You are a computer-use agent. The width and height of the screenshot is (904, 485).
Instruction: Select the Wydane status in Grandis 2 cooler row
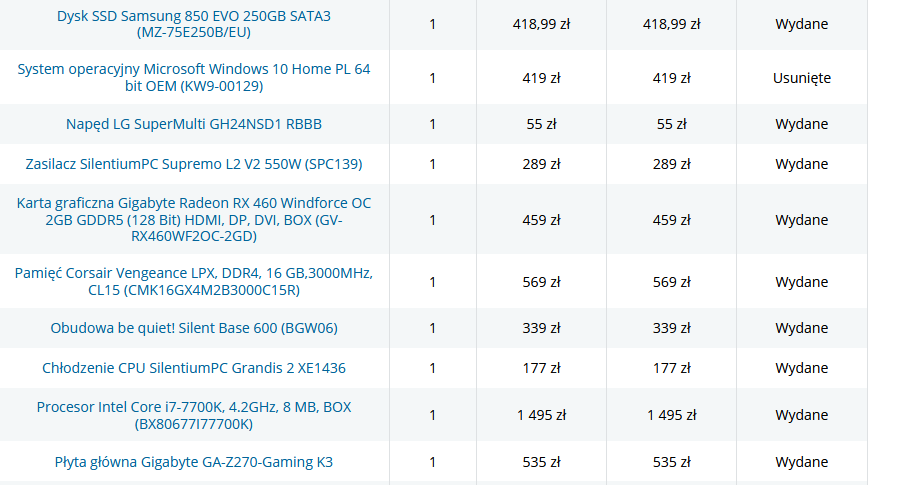coord(802,368)
